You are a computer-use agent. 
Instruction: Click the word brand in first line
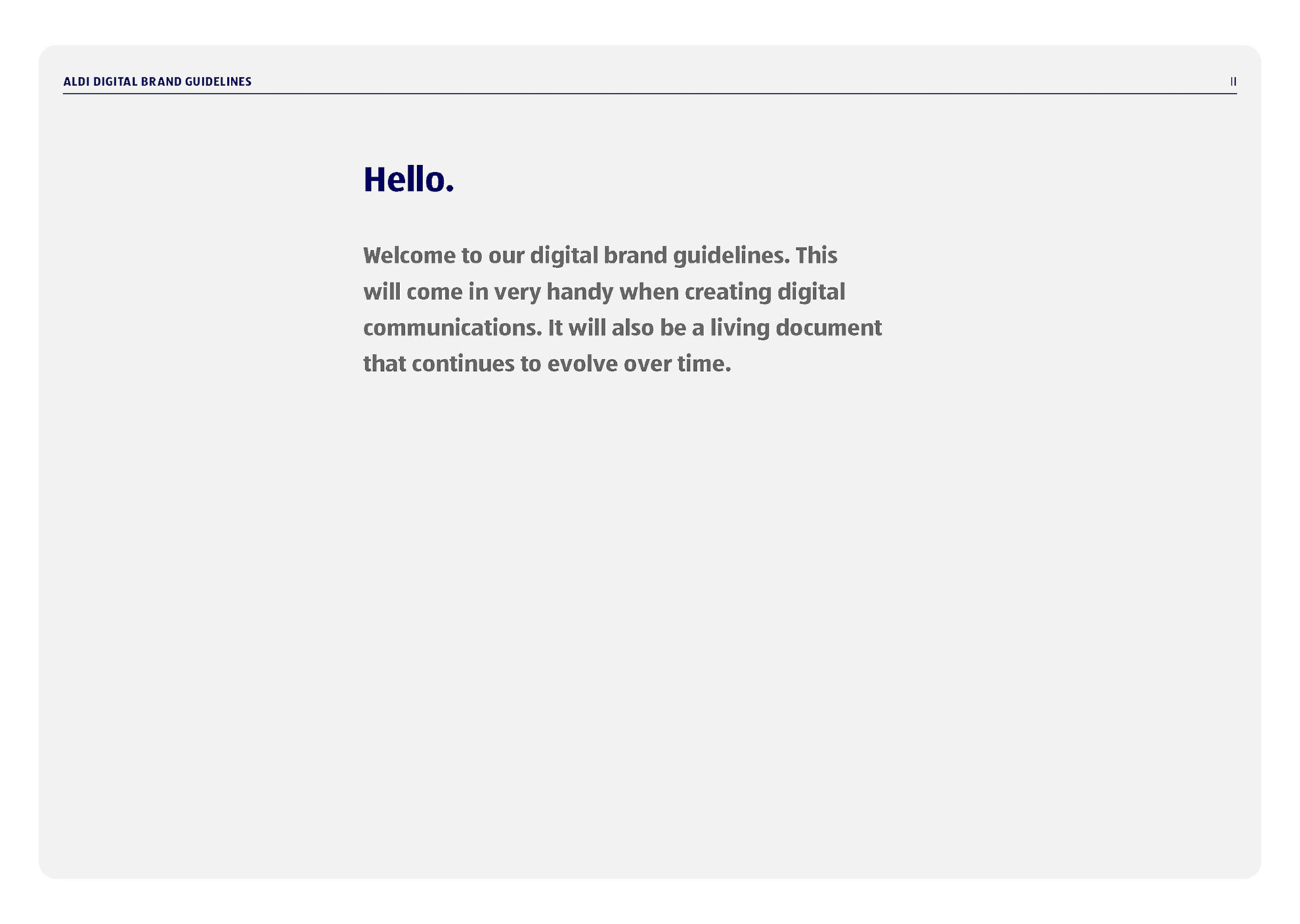point(635,255)
